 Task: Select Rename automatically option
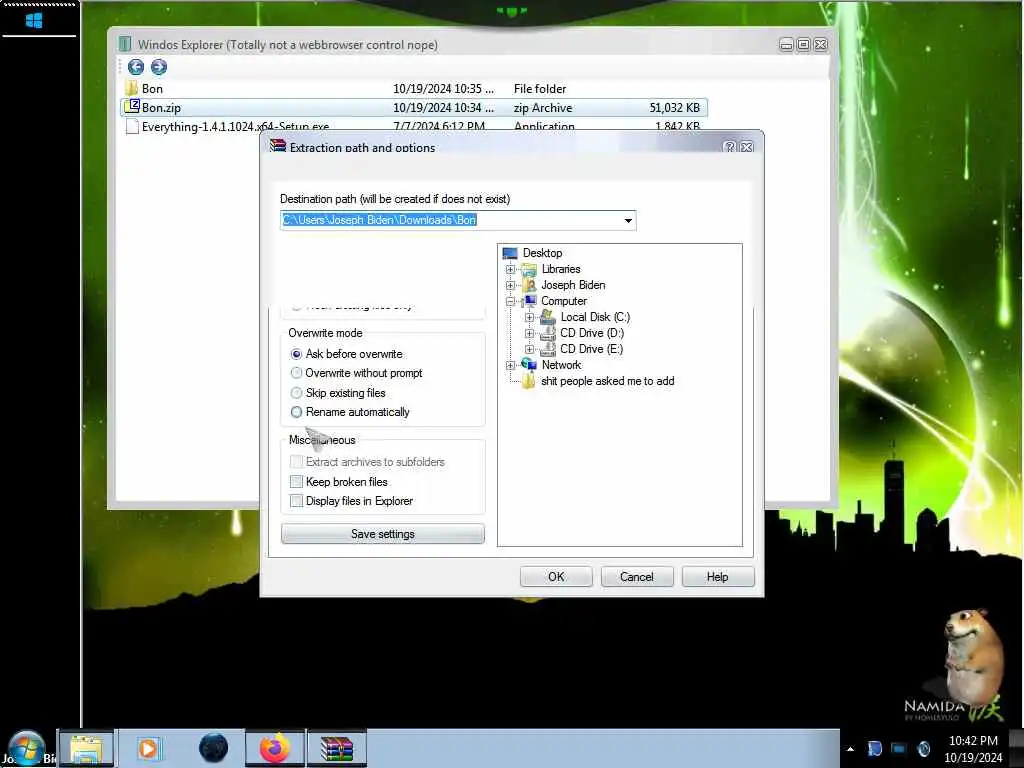pyautogui.click(x=350, y=412)
